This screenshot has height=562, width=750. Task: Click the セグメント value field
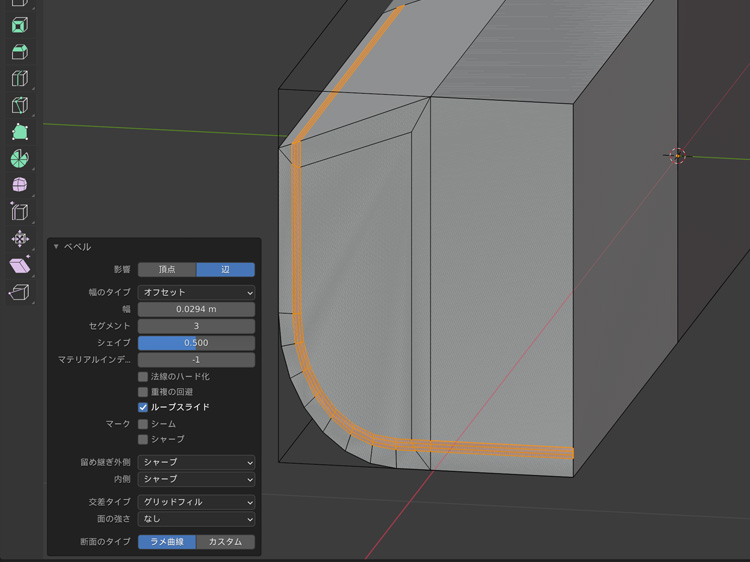[196, 326]
